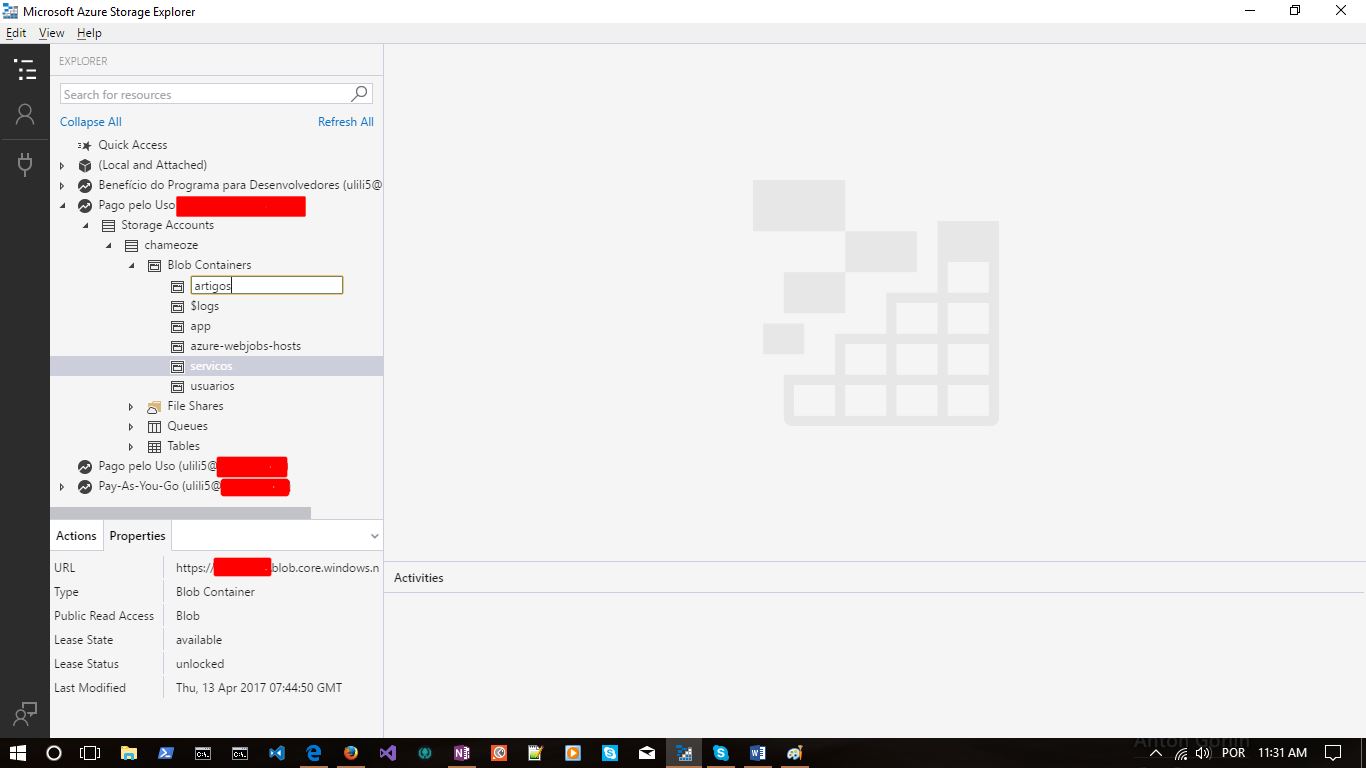Click the File Shares folder icon

pyautogui.click(x=154, y=406)
